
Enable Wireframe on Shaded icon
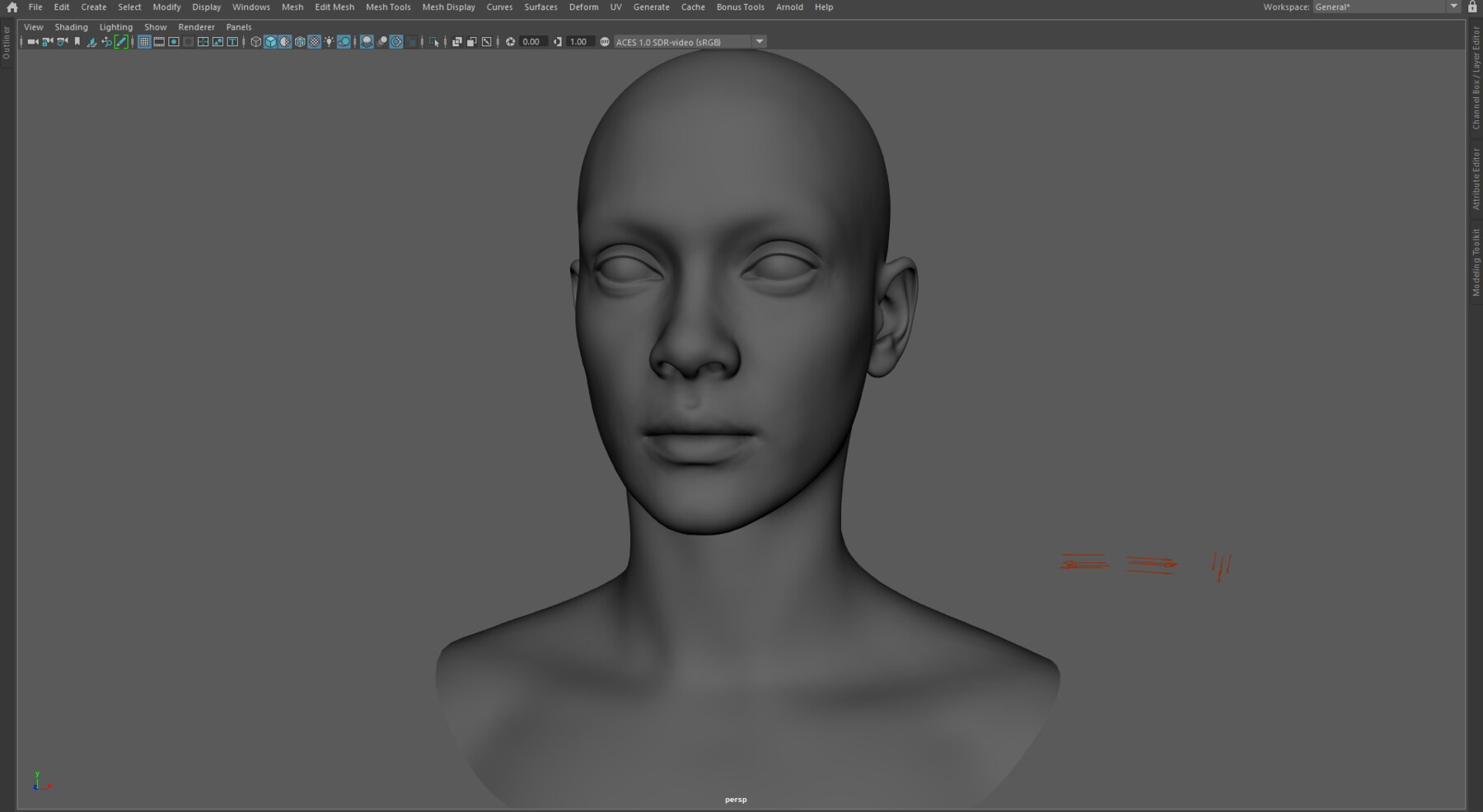coord(300,42)
